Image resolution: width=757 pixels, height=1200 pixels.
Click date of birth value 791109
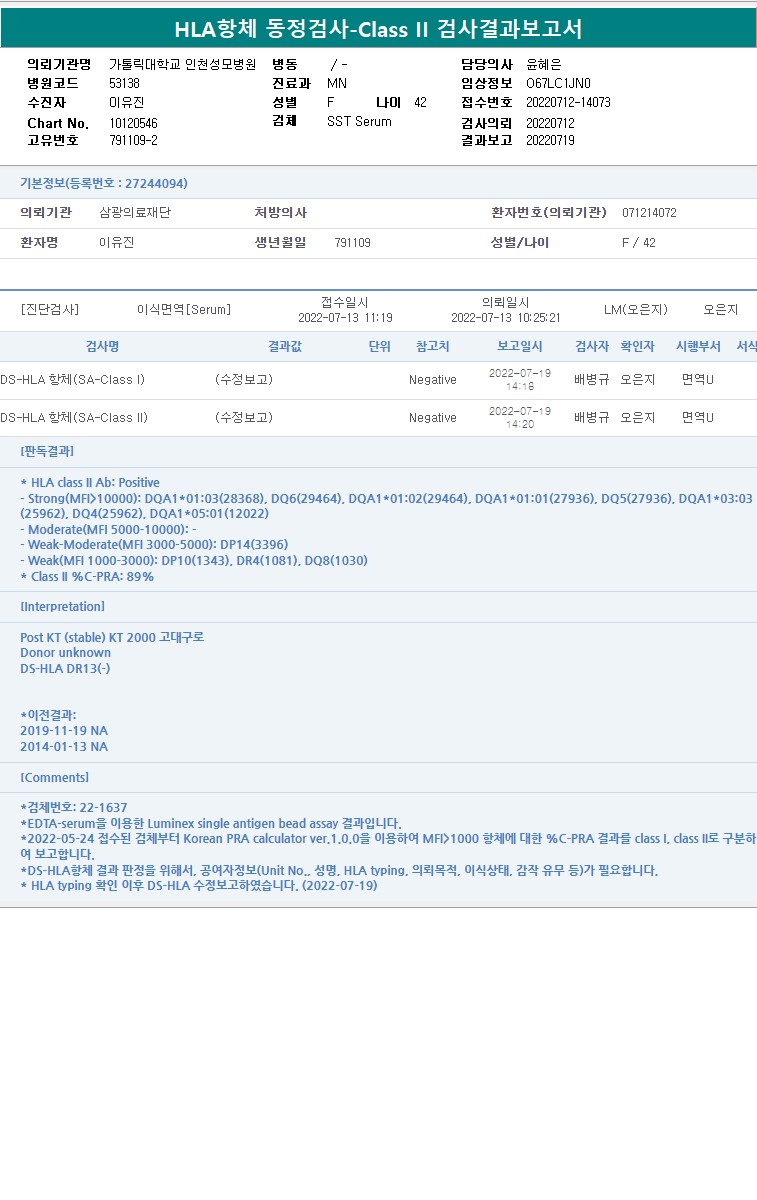[352, 243]
